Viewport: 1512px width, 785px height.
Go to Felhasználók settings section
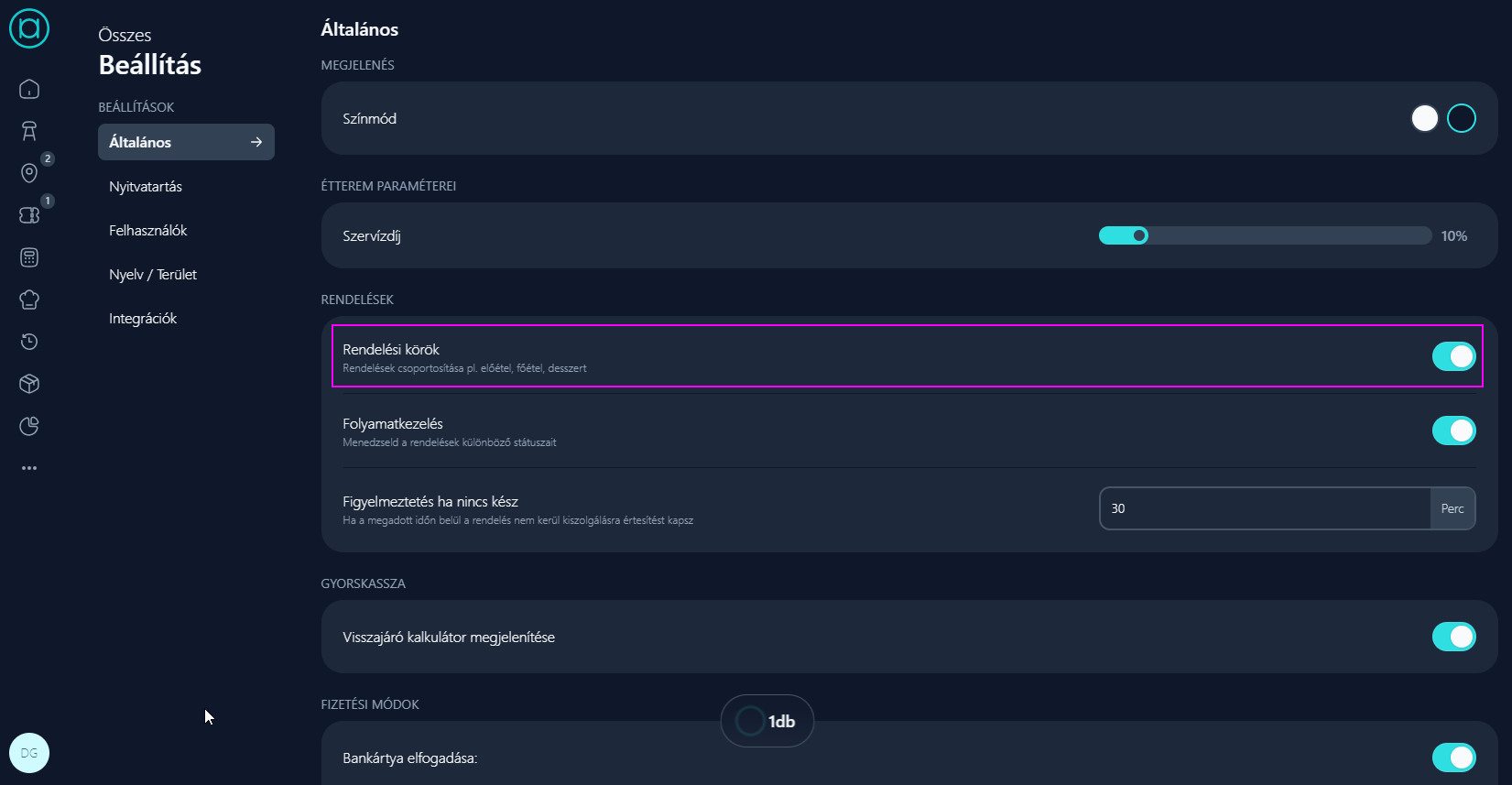click(x=148, y=231)
